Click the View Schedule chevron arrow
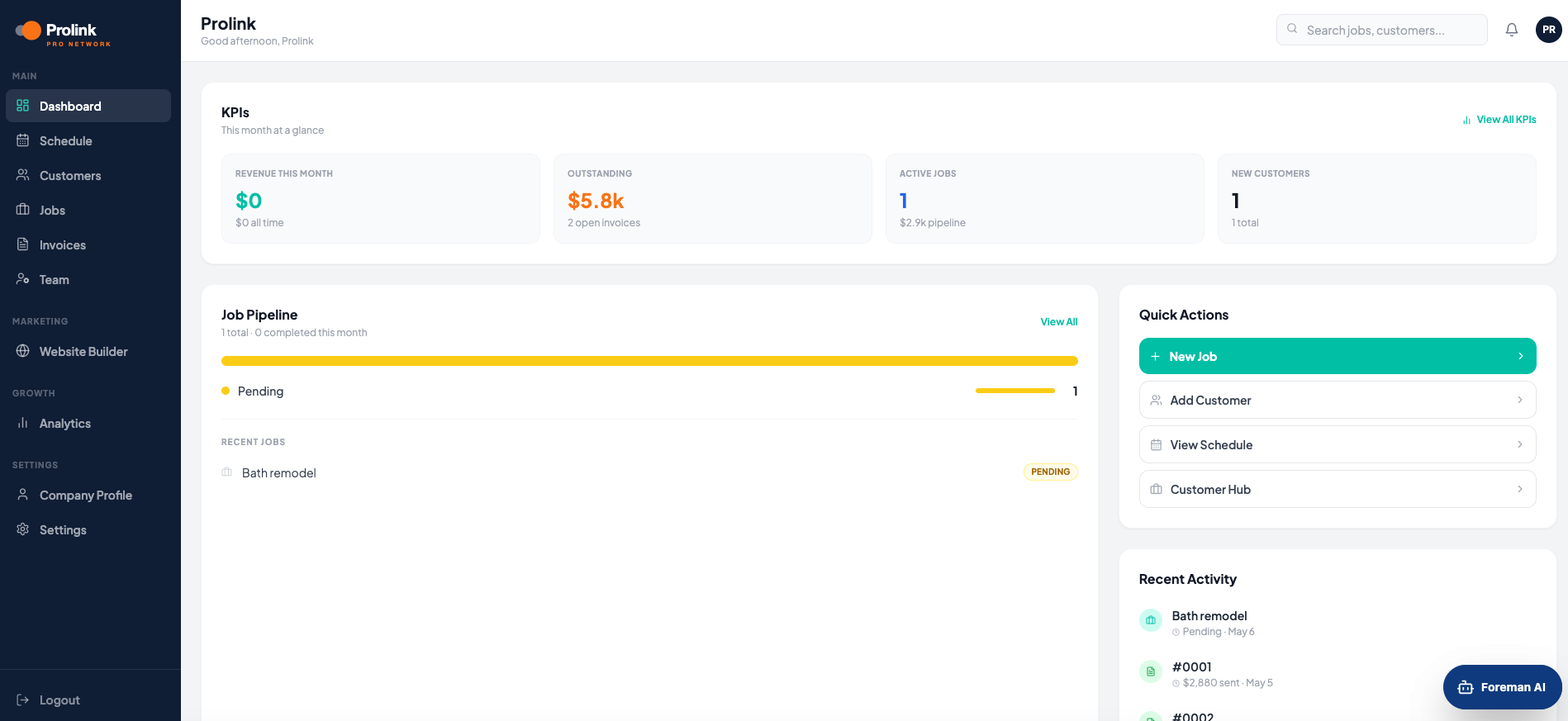1568x721 pixels. pyautogui.click(x=1520, y=444)
